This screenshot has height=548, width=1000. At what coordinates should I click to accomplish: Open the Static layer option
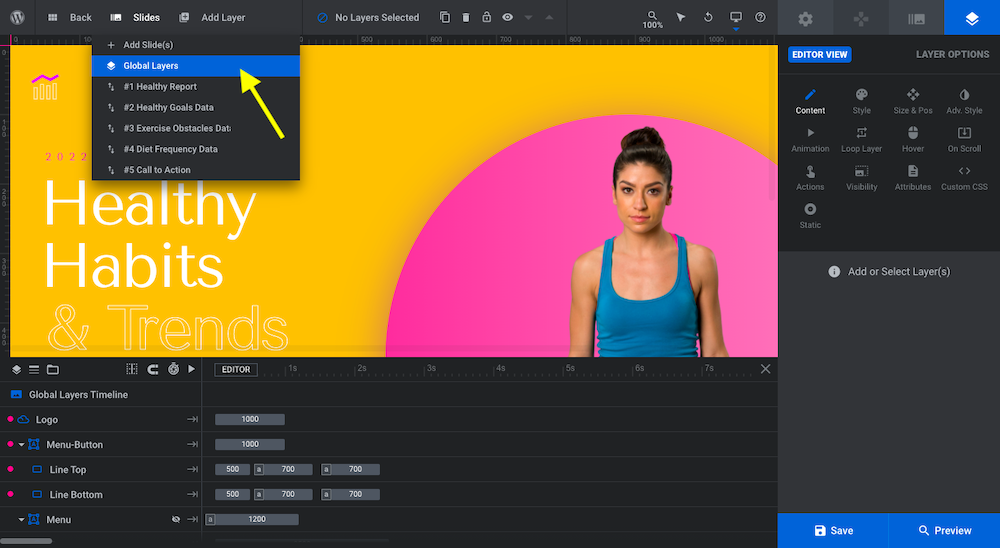pos(810,216)
